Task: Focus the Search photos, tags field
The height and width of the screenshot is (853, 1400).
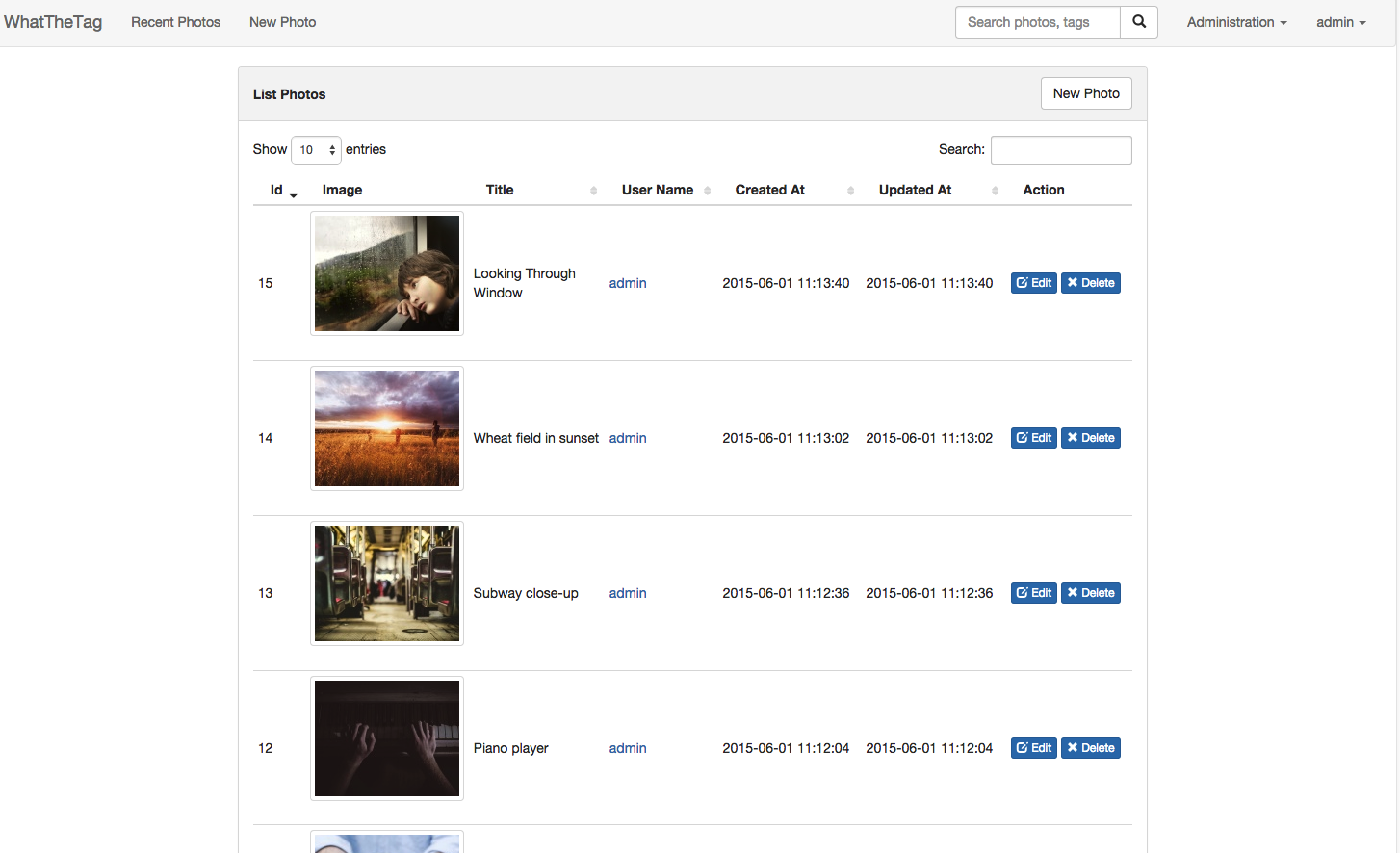Action: 1038,22
